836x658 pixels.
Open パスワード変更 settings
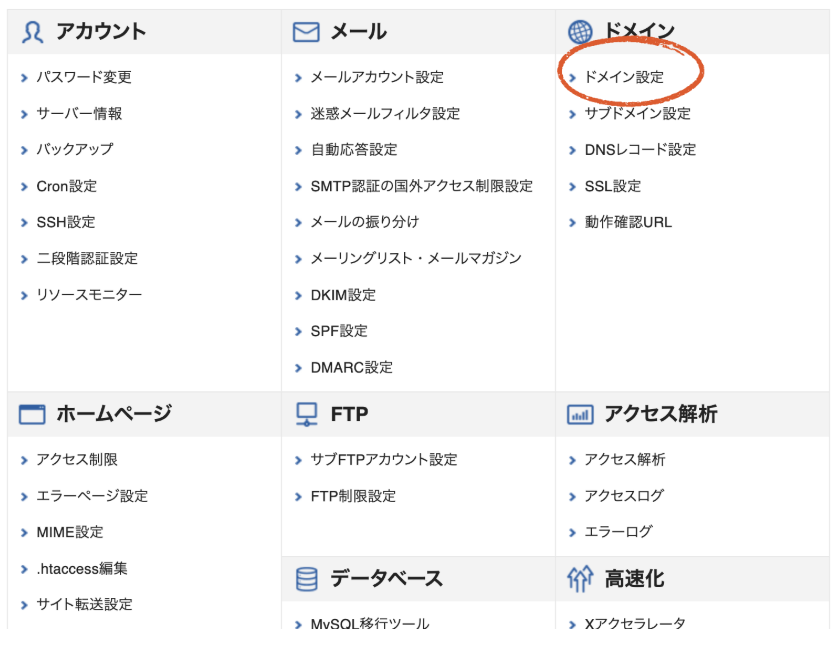click(84, 77)
